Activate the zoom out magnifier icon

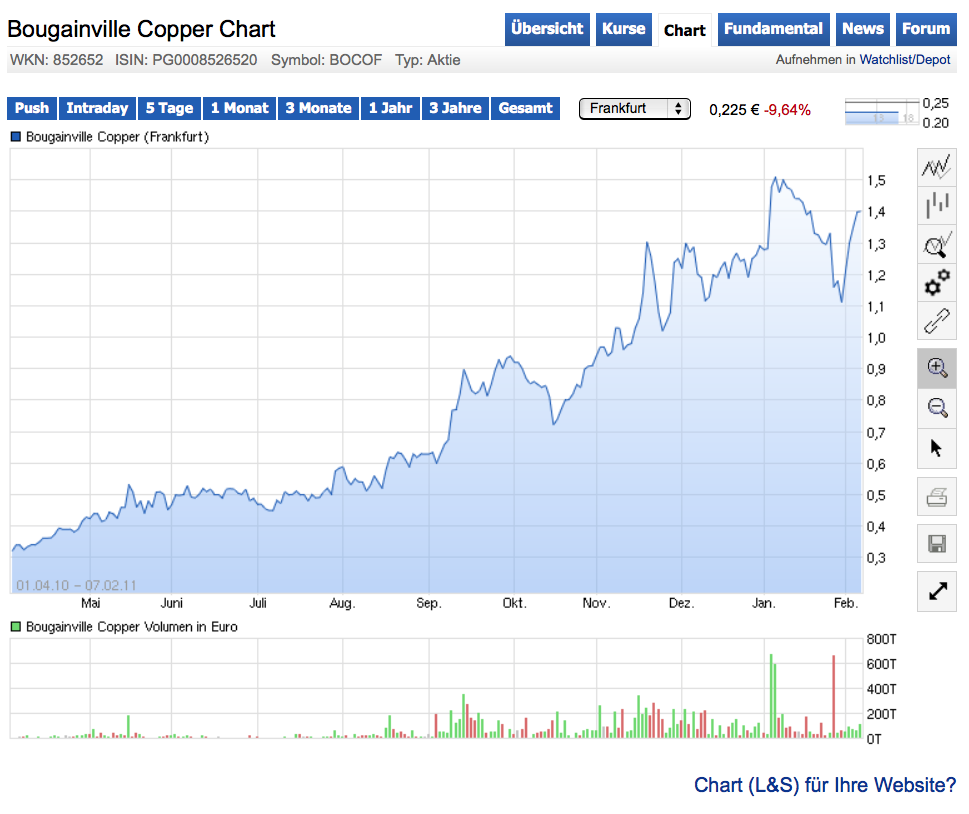936,407
